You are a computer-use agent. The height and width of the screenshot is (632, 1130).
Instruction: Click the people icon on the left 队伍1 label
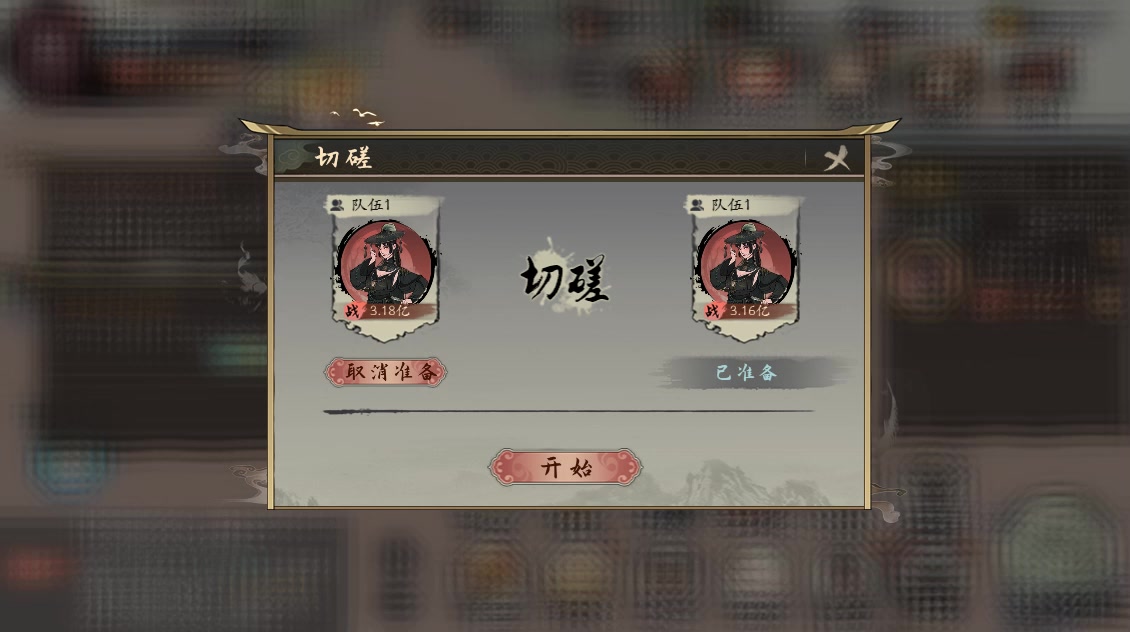point(337,205)
